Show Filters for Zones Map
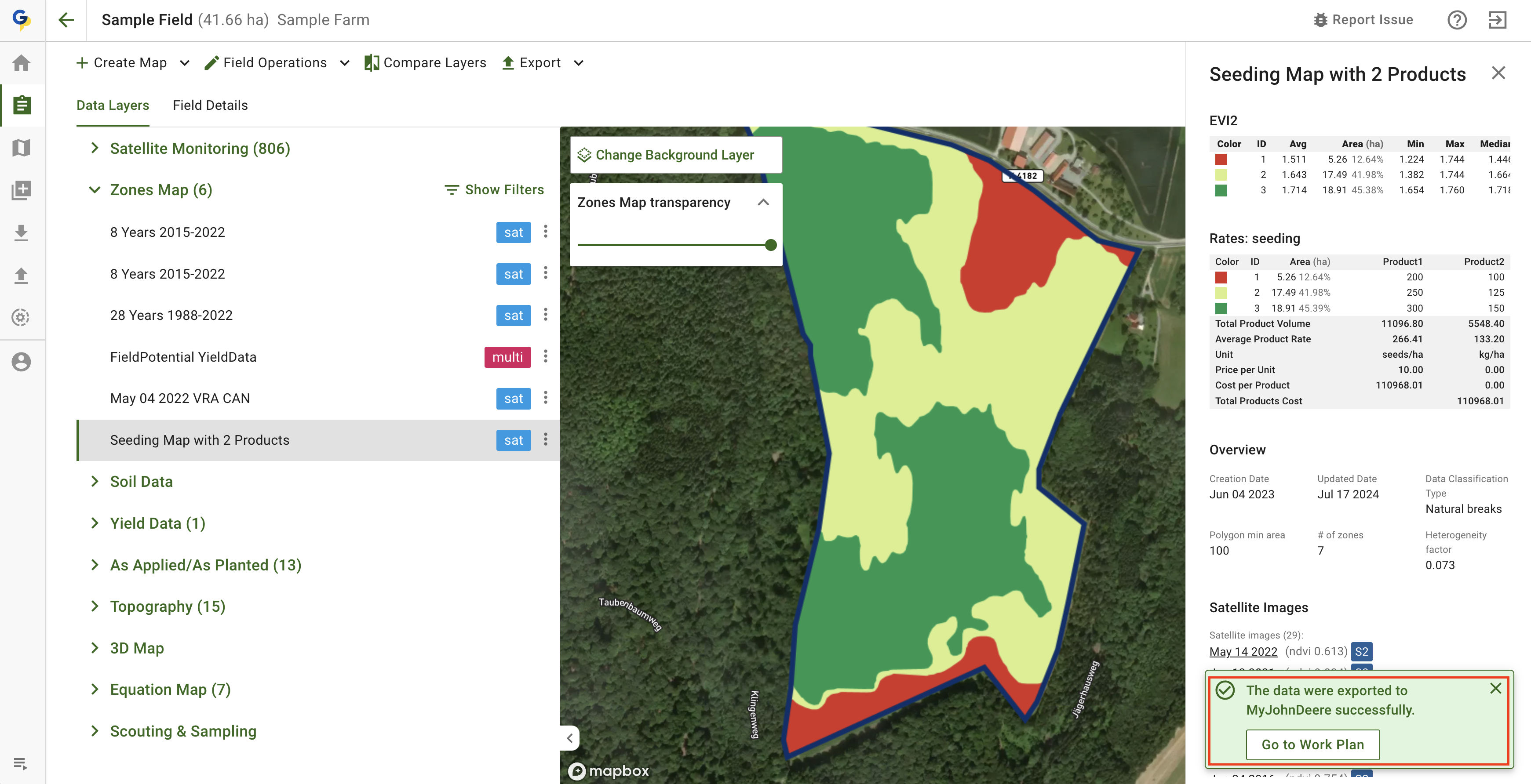The height and width of the screenshot is (784, 1531). (x=494, y=189)
